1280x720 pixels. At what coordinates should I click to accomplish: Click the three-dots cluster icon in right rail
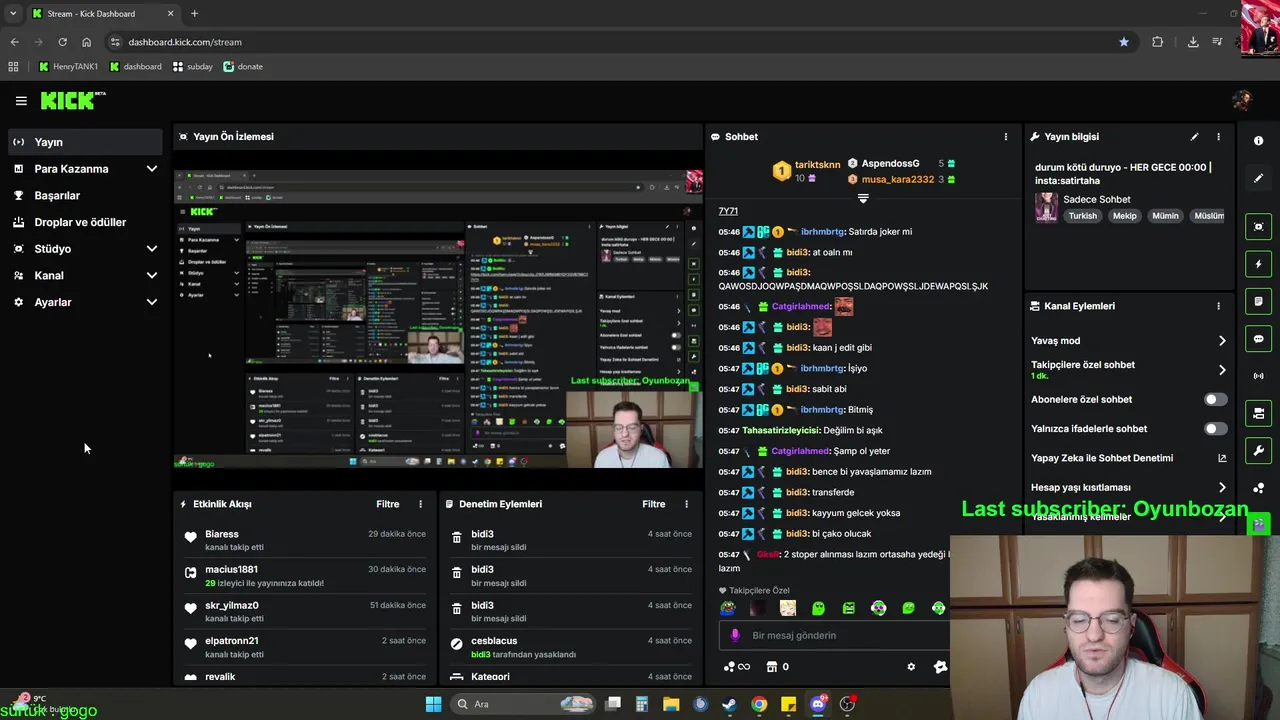coord(1258,487)
